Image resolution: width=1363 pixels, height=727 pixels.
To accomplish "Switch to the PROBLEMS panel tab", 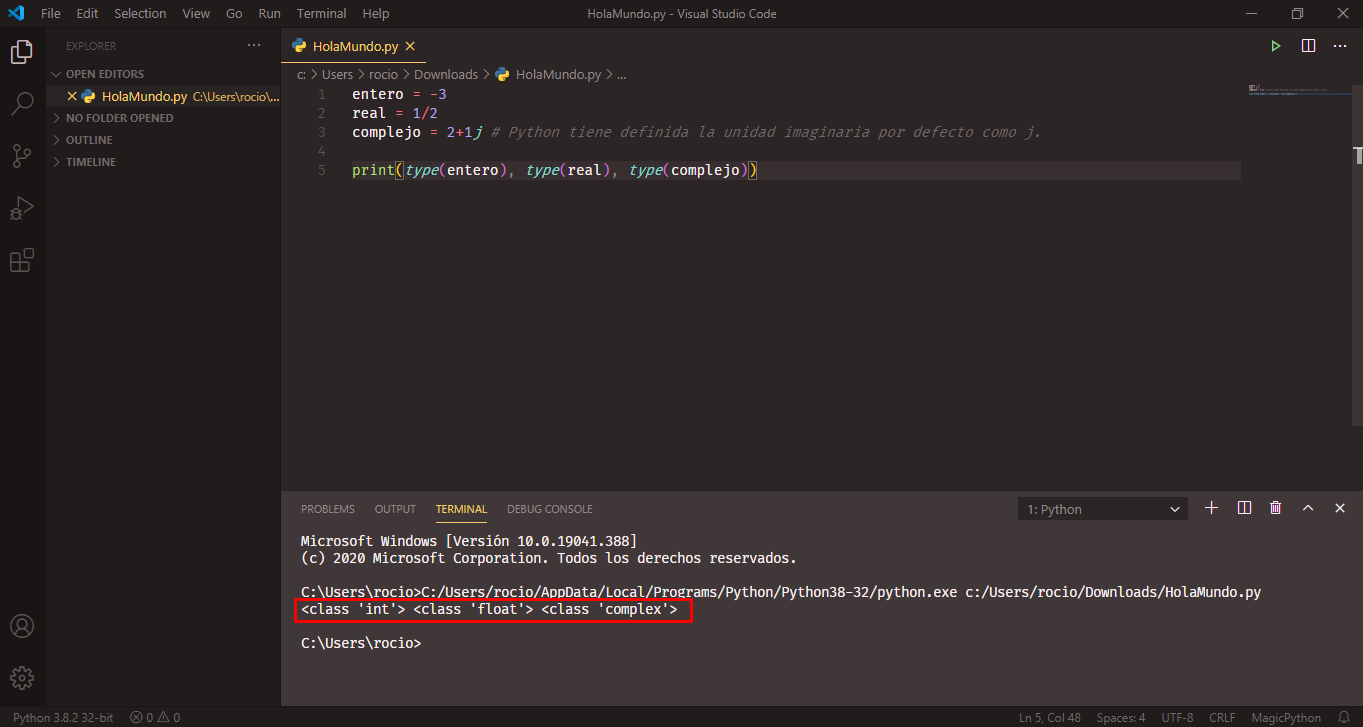I will 327,509.
